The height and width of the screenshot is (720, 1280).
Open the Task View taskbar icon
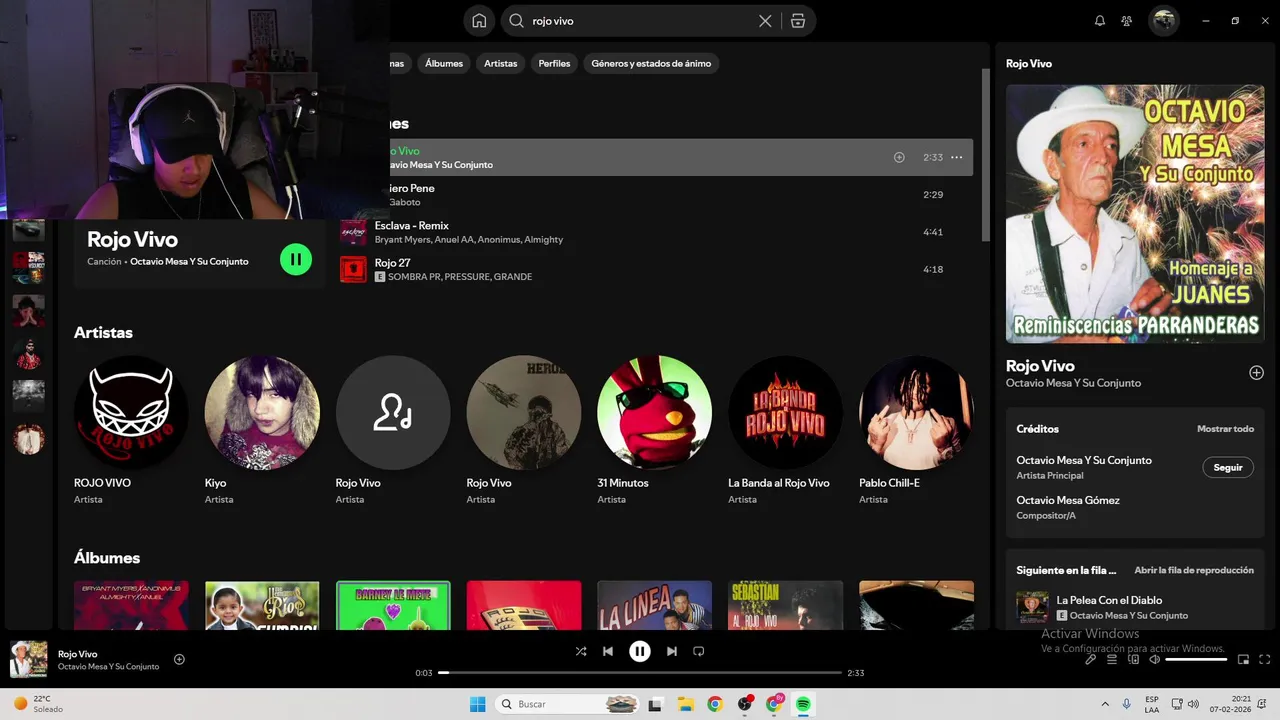pos(655,704)
